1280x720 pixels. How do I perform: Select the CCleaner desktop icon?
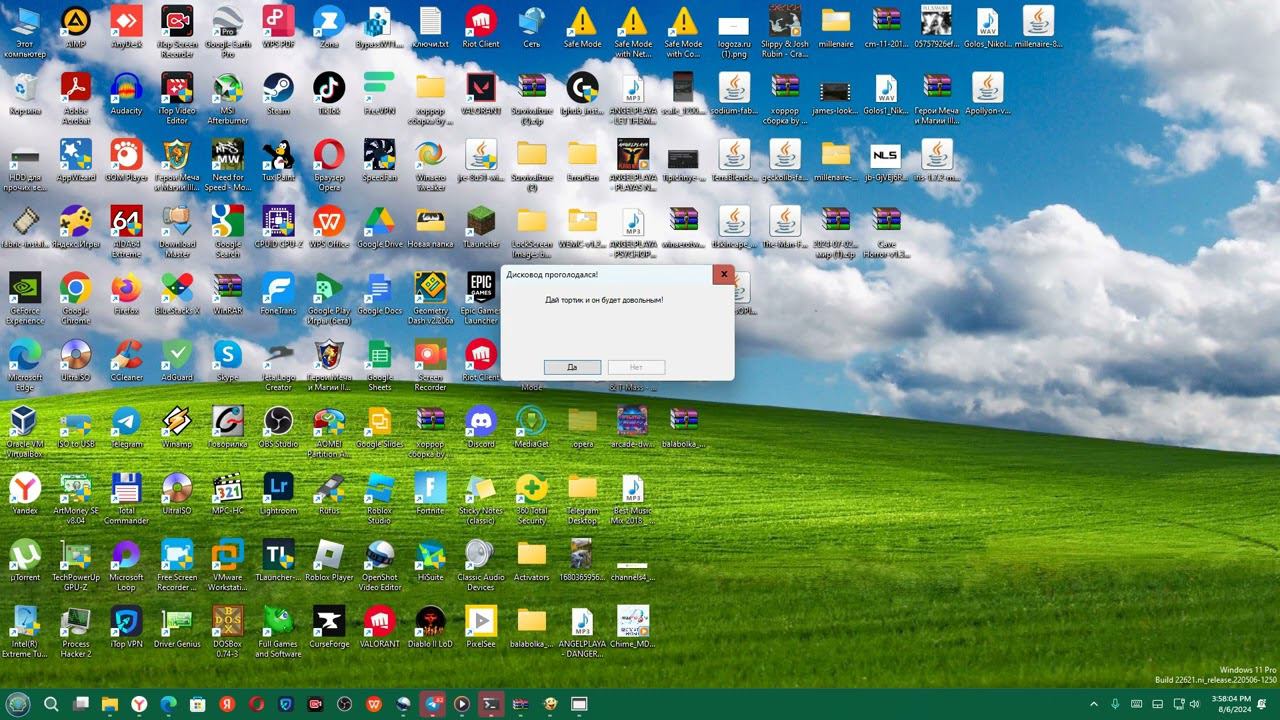tap(126, 361)
